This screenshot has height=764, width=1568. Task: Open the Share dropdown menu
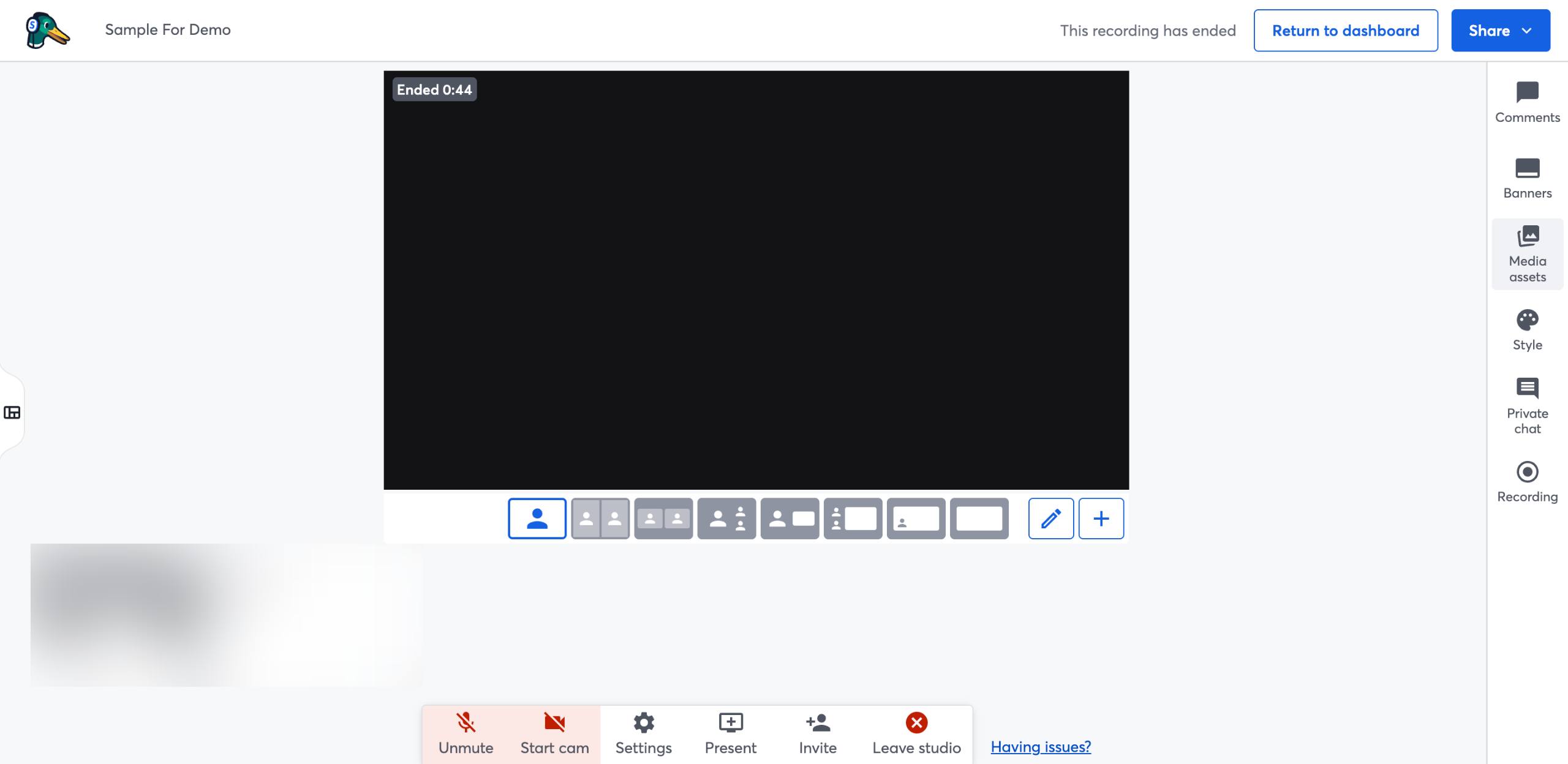click(x=1500, y=30)
